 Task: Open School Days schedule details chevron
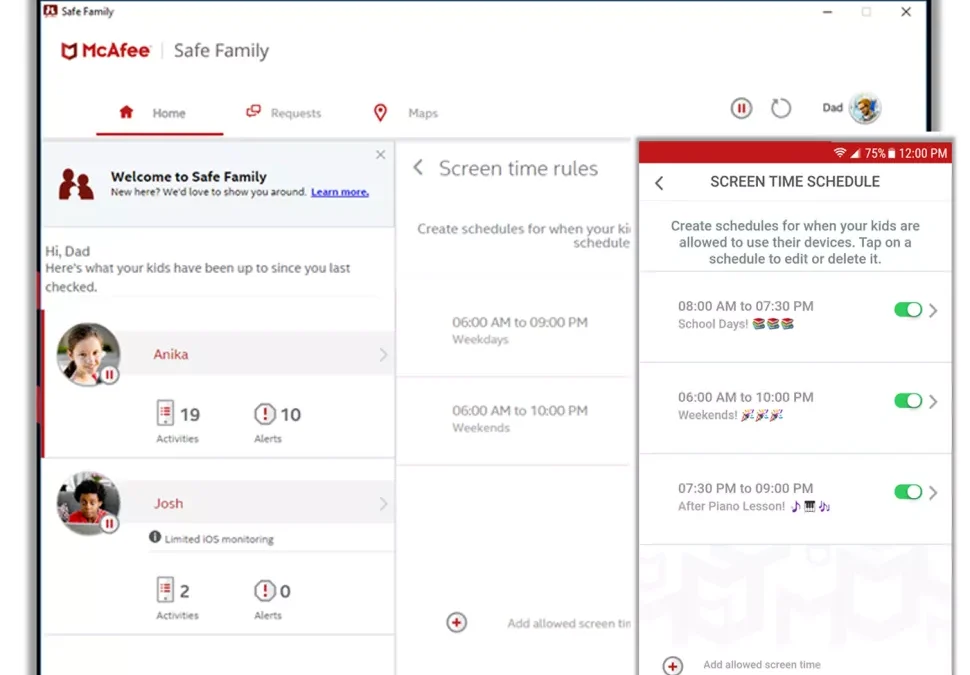pyautogui.click(x=934, y=310)
